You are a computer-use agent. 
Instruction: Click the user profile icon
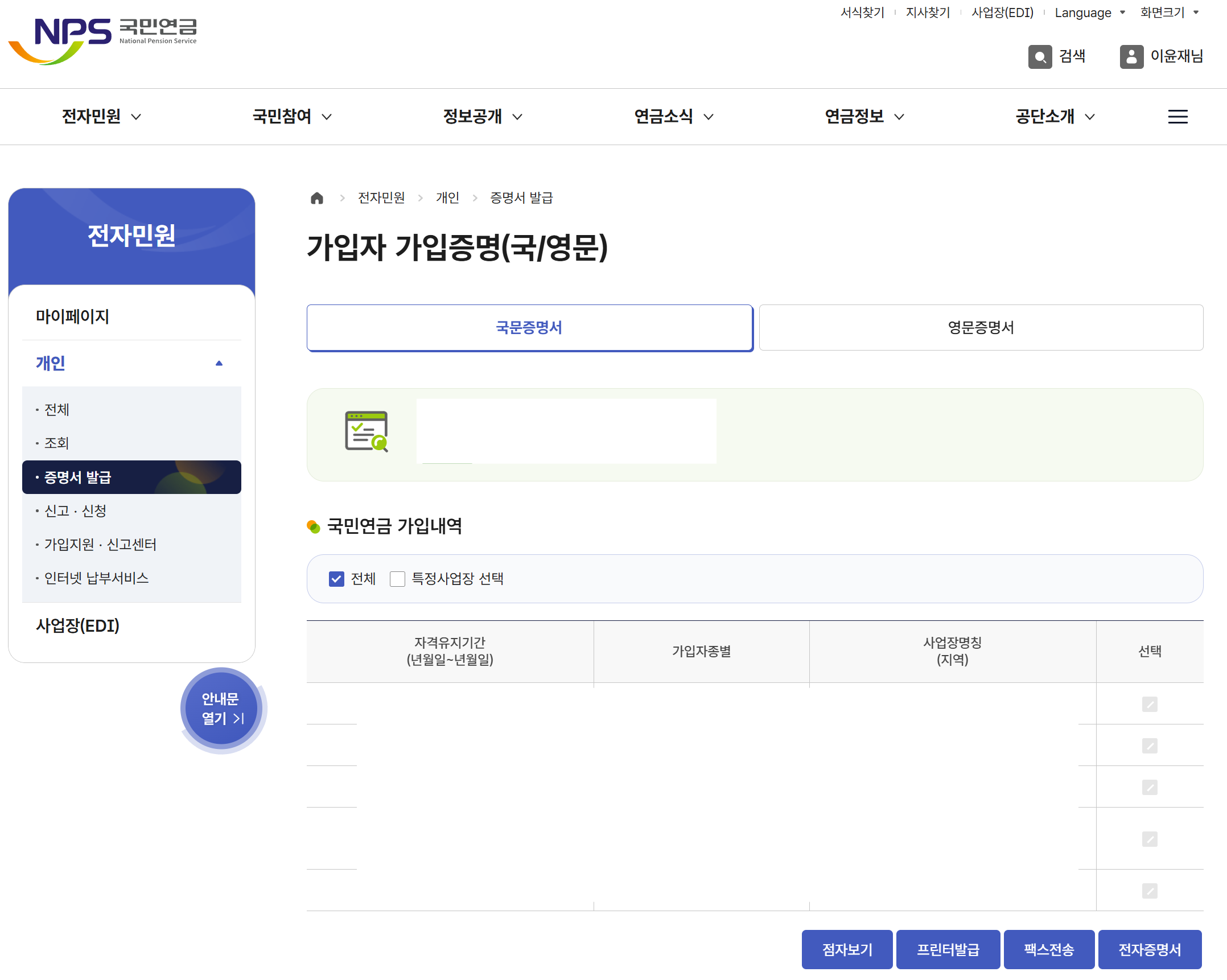pos(1131,56)
